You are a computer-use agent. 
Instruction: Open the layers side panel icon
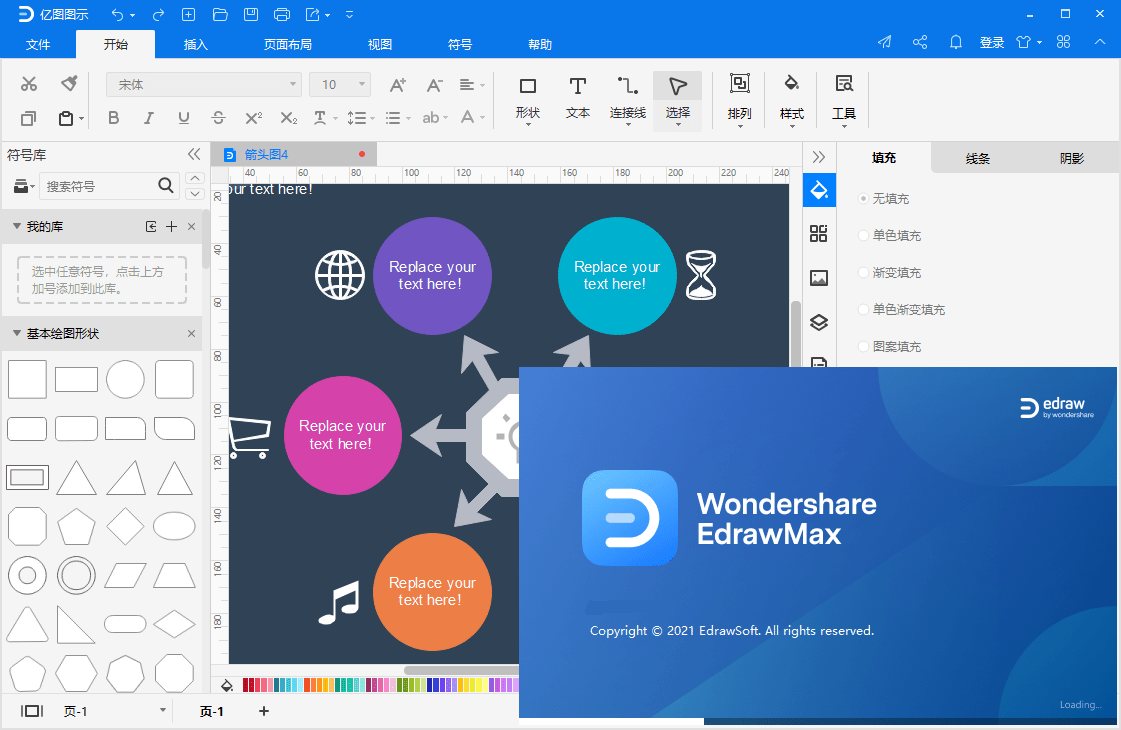click(819, 322)
